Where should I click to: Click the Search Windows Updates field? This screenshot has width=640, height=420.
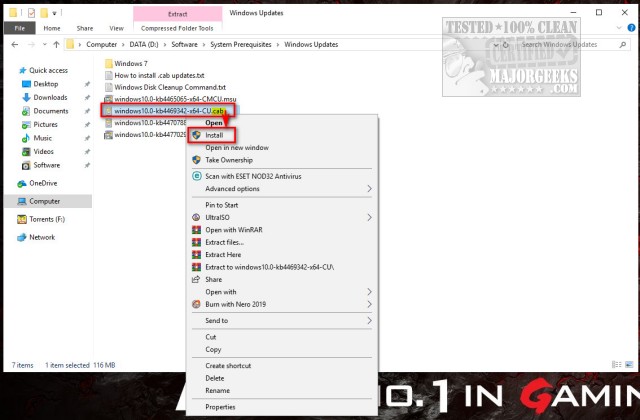click(570, 44)
